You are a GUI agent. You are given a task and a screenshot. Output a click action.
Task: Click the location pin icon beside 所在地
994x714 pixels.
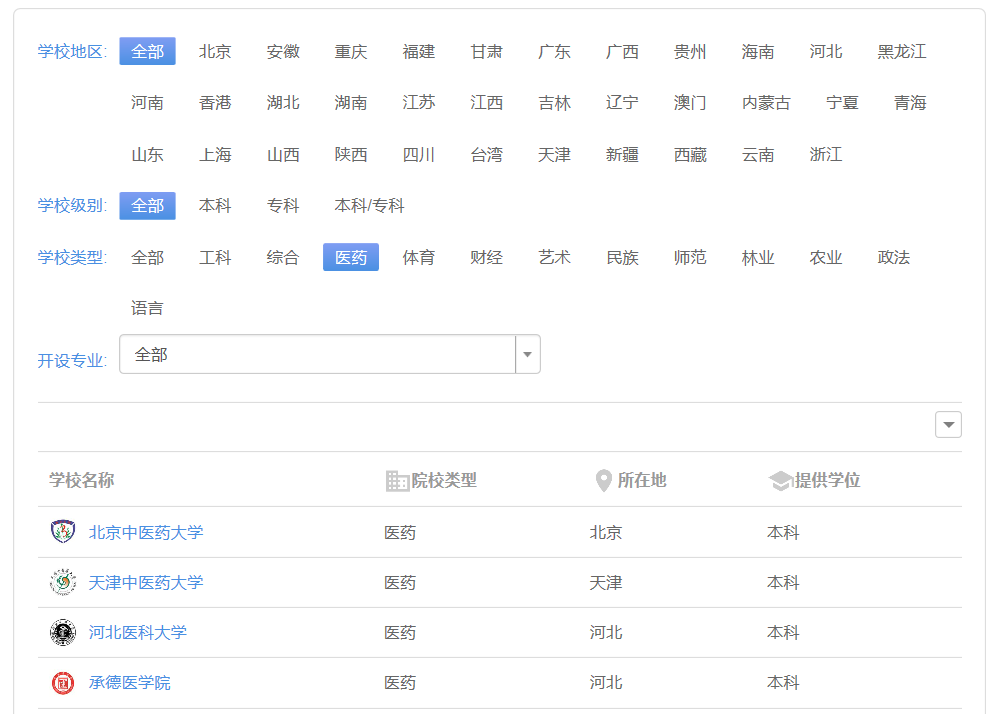tap(603, 481)
